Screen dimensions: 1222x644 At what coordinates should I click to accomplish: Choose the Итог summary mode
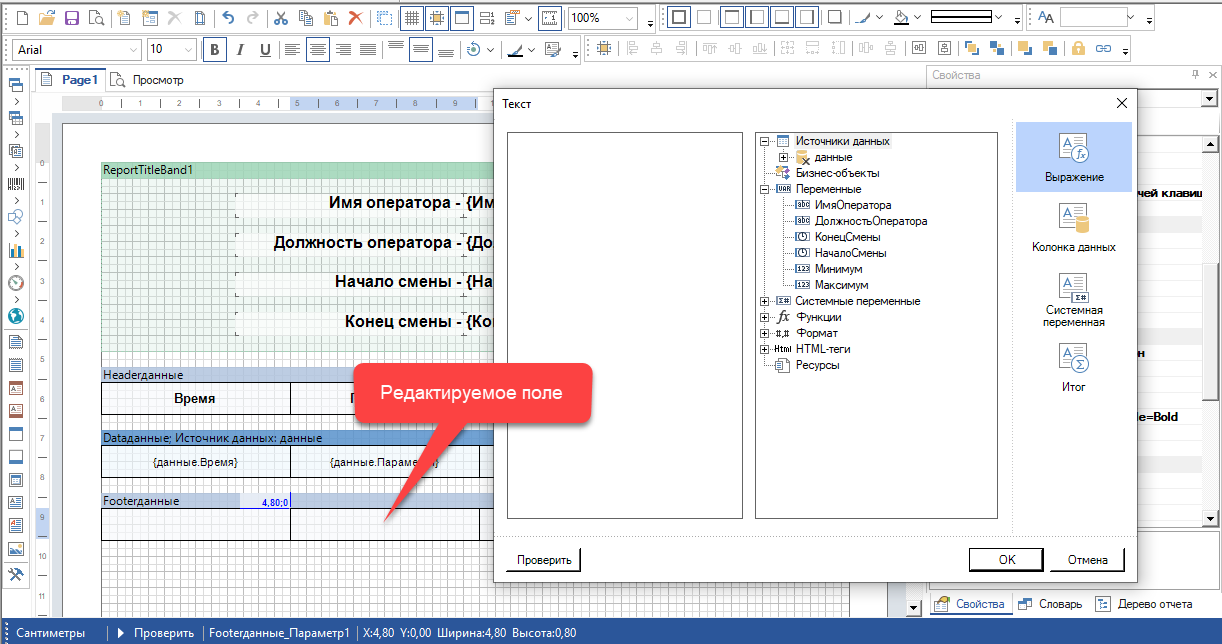[1074, 367]
